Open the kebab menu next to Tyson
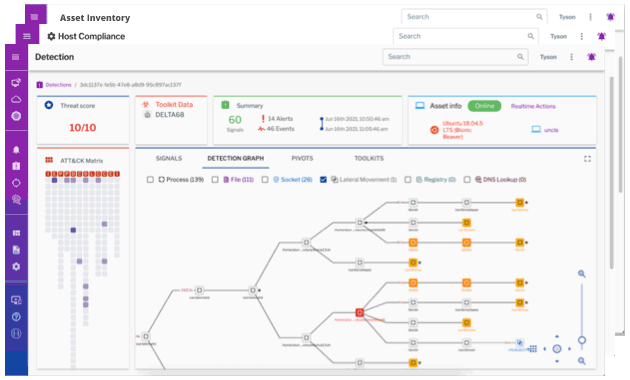Viewport: 630px width, 380px height. pyautogui.click(x=571, y=57)
